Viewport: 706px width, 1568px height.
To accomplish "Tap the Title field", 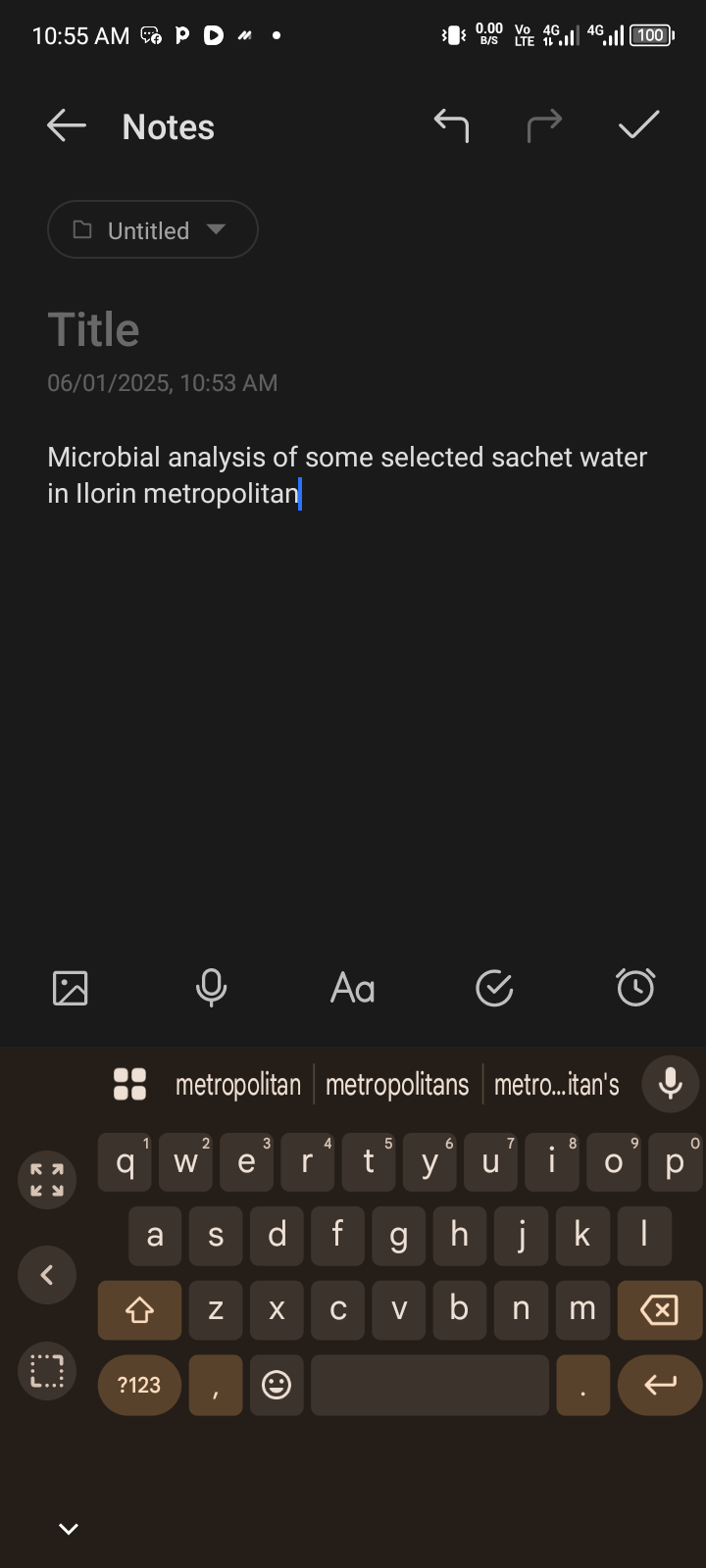I will [x=94, y=329].
